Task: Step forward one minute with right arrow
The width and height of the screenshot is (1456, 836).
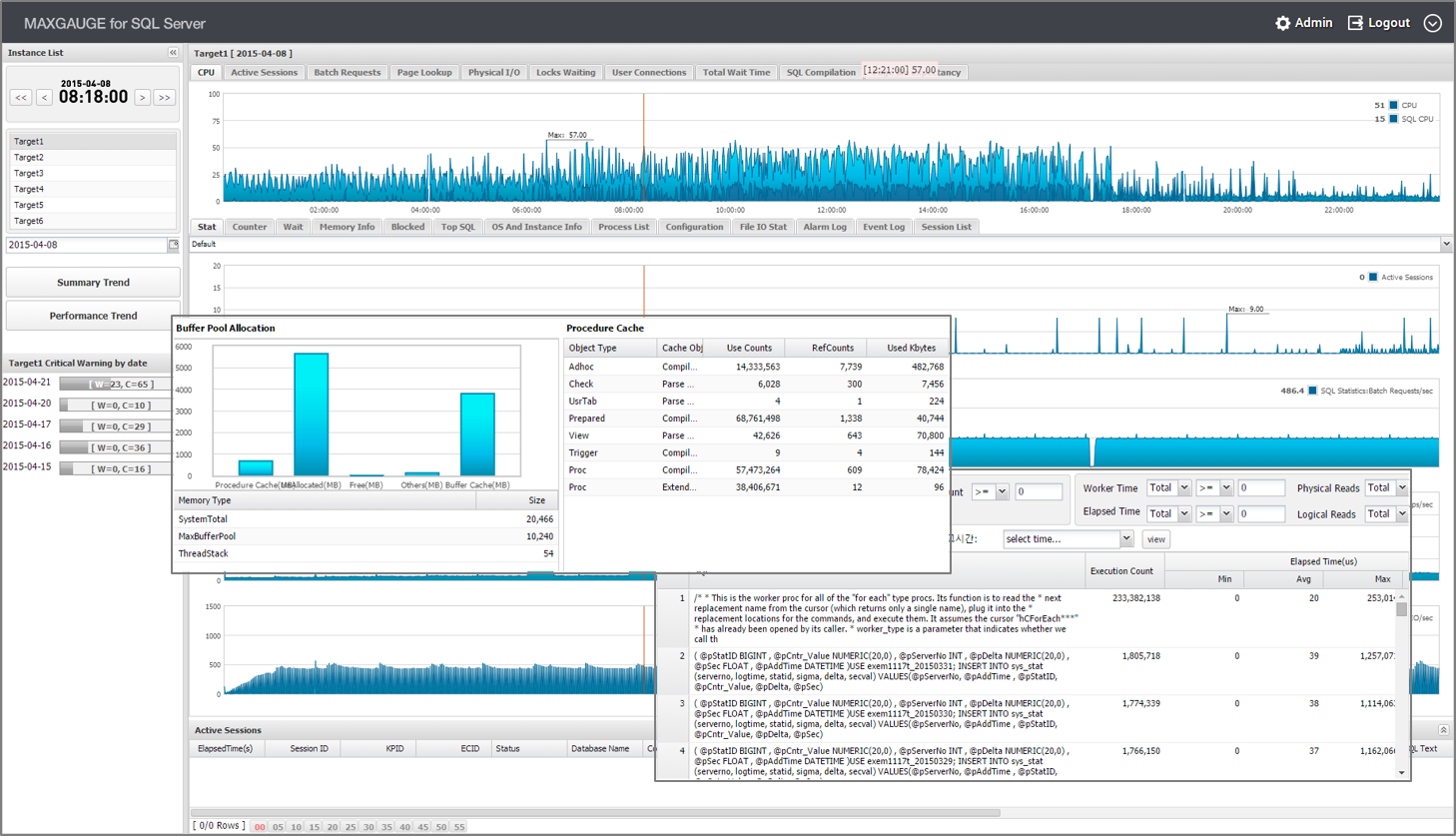Action: (143, 98)
